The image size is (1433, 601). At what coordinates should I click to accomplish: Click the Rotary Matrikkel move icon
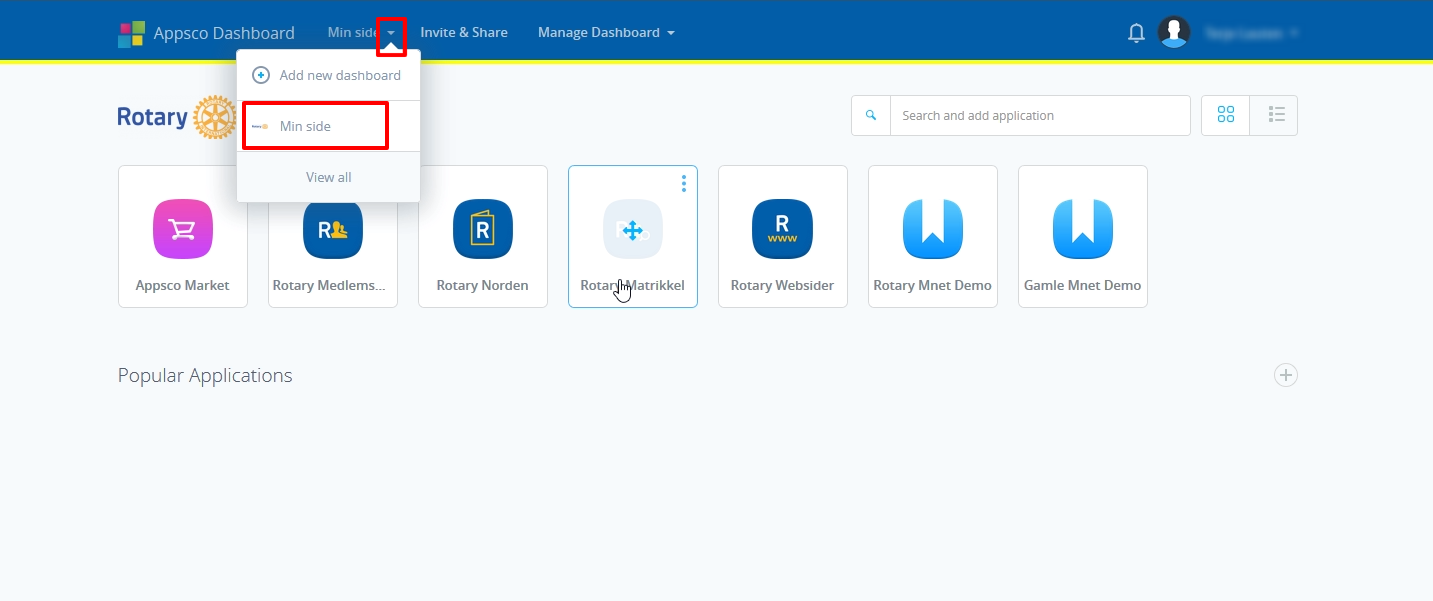pyautogui.click(x=633, y=229)
